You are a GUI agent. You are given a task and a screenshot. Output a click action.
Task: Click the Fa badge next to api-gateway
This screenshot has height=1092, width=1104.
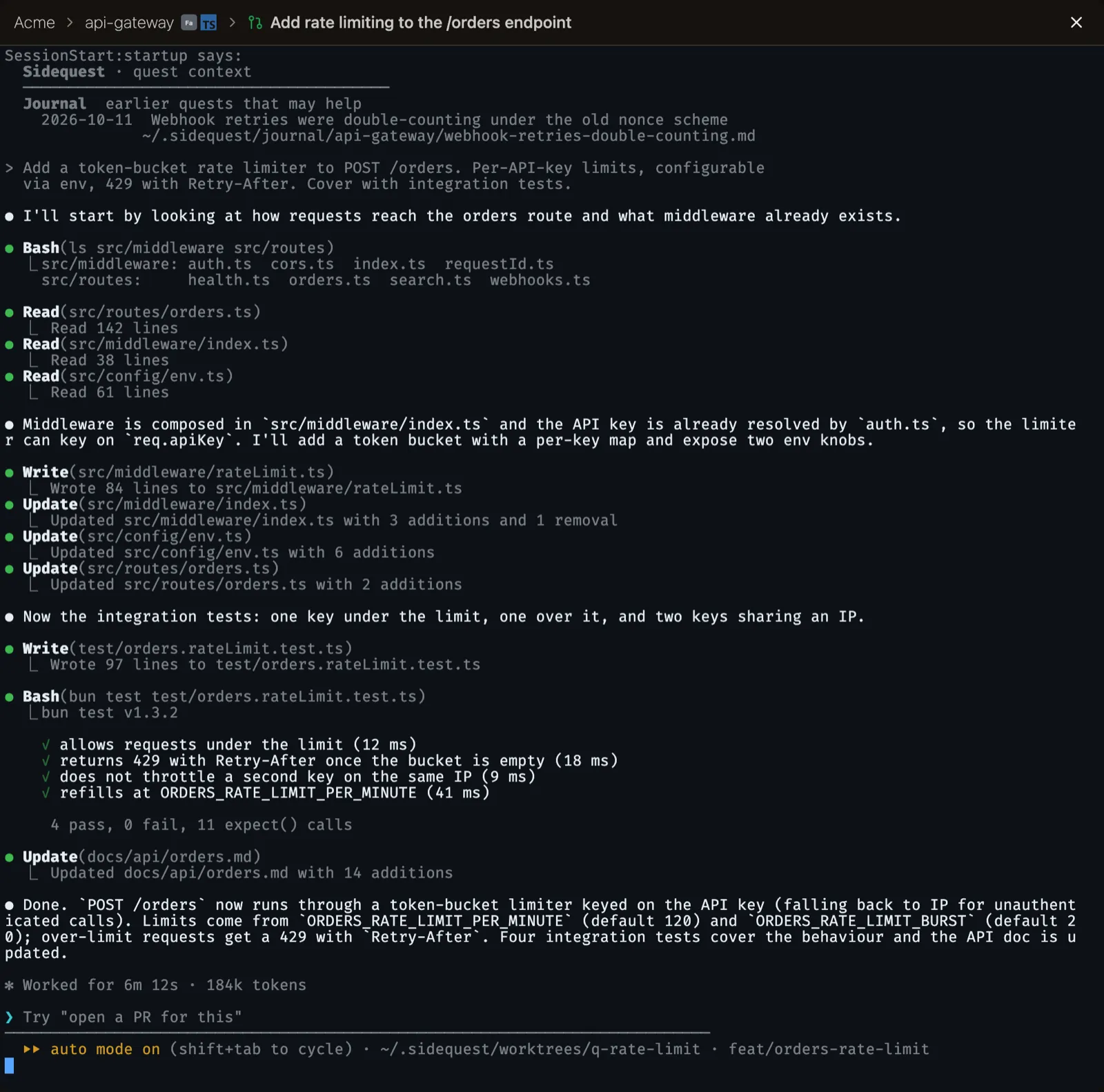189,23
